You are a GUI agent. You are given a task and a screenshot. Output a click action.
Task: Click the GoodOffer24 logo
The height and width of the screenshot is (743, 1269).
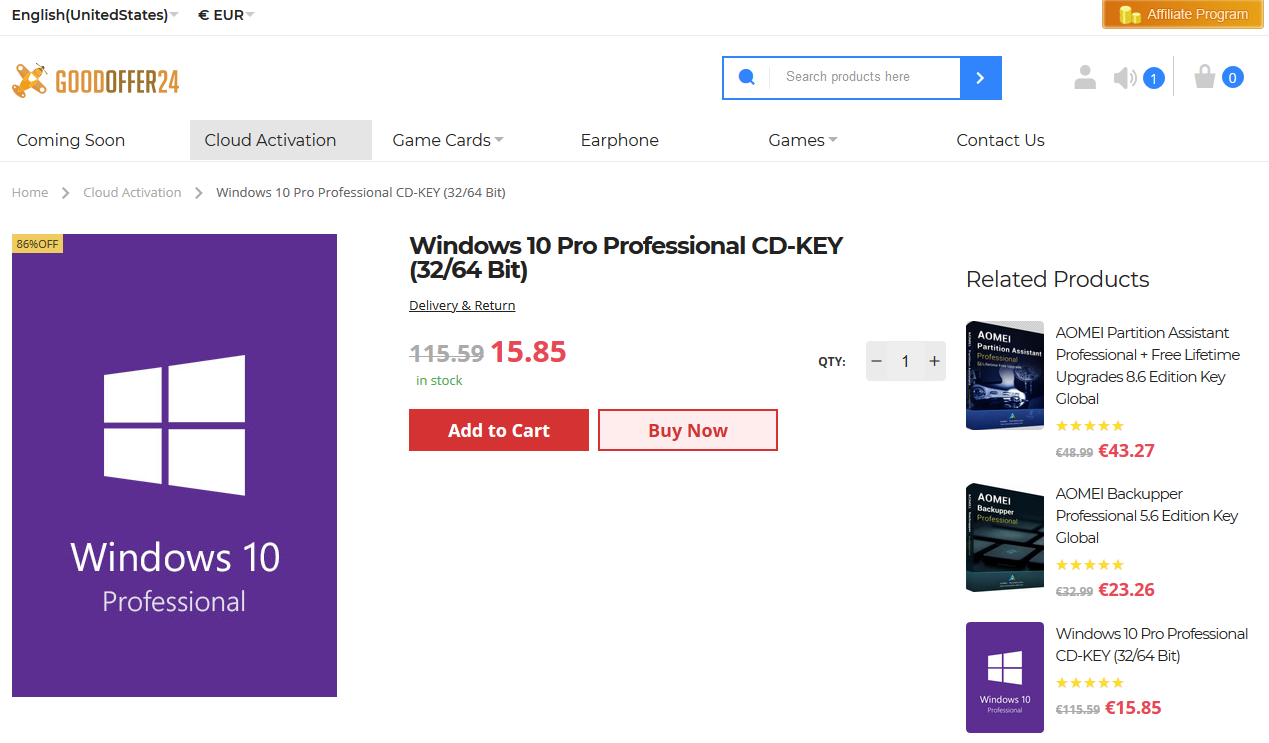(x=96, y=81)
